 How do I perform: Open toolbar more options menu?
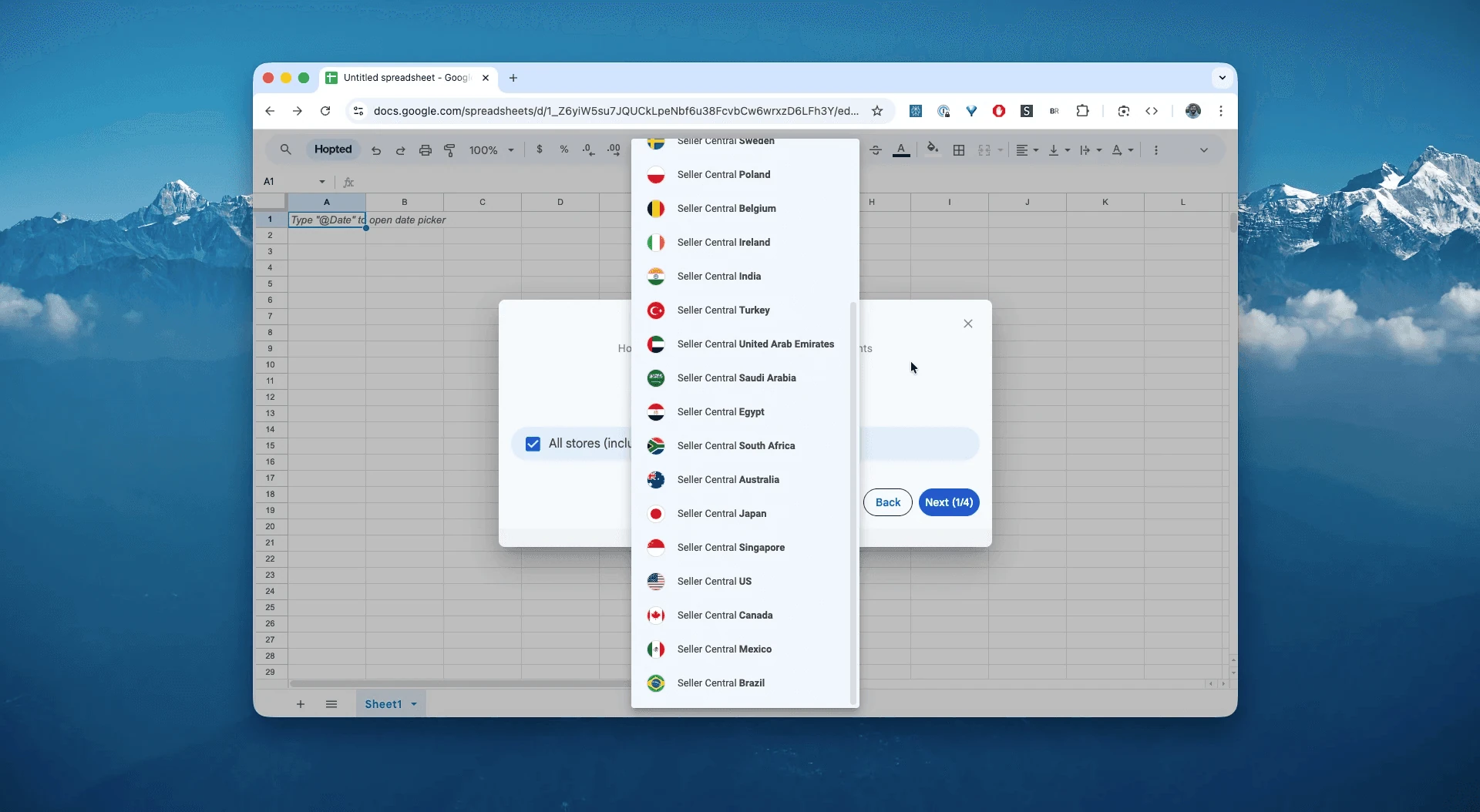click(1156, 150)
